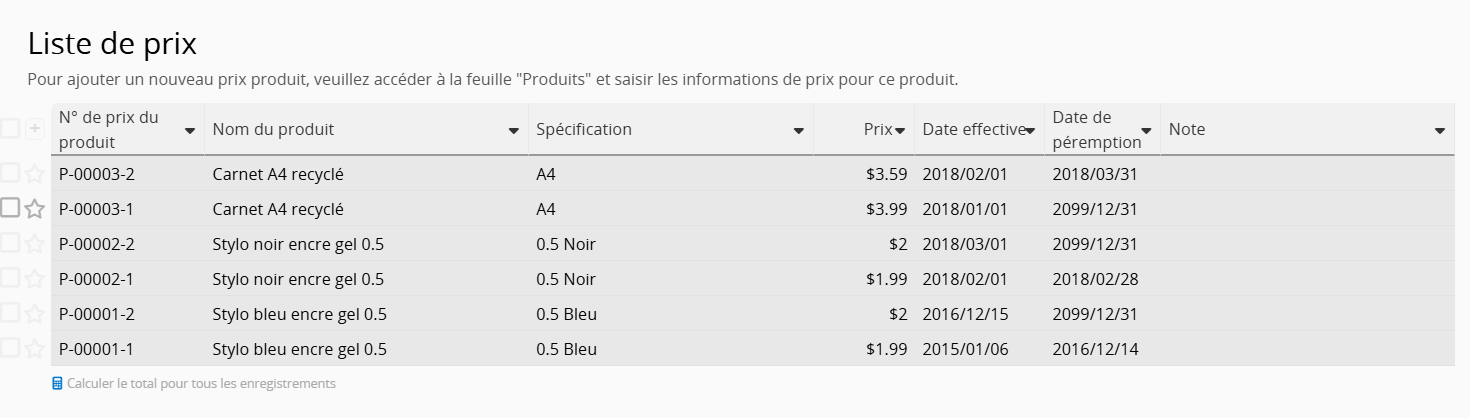The width and height of the screenshot is (1470, 418).
Task: Open the Note column dropdown arrow
Action: pos(1440,131)
